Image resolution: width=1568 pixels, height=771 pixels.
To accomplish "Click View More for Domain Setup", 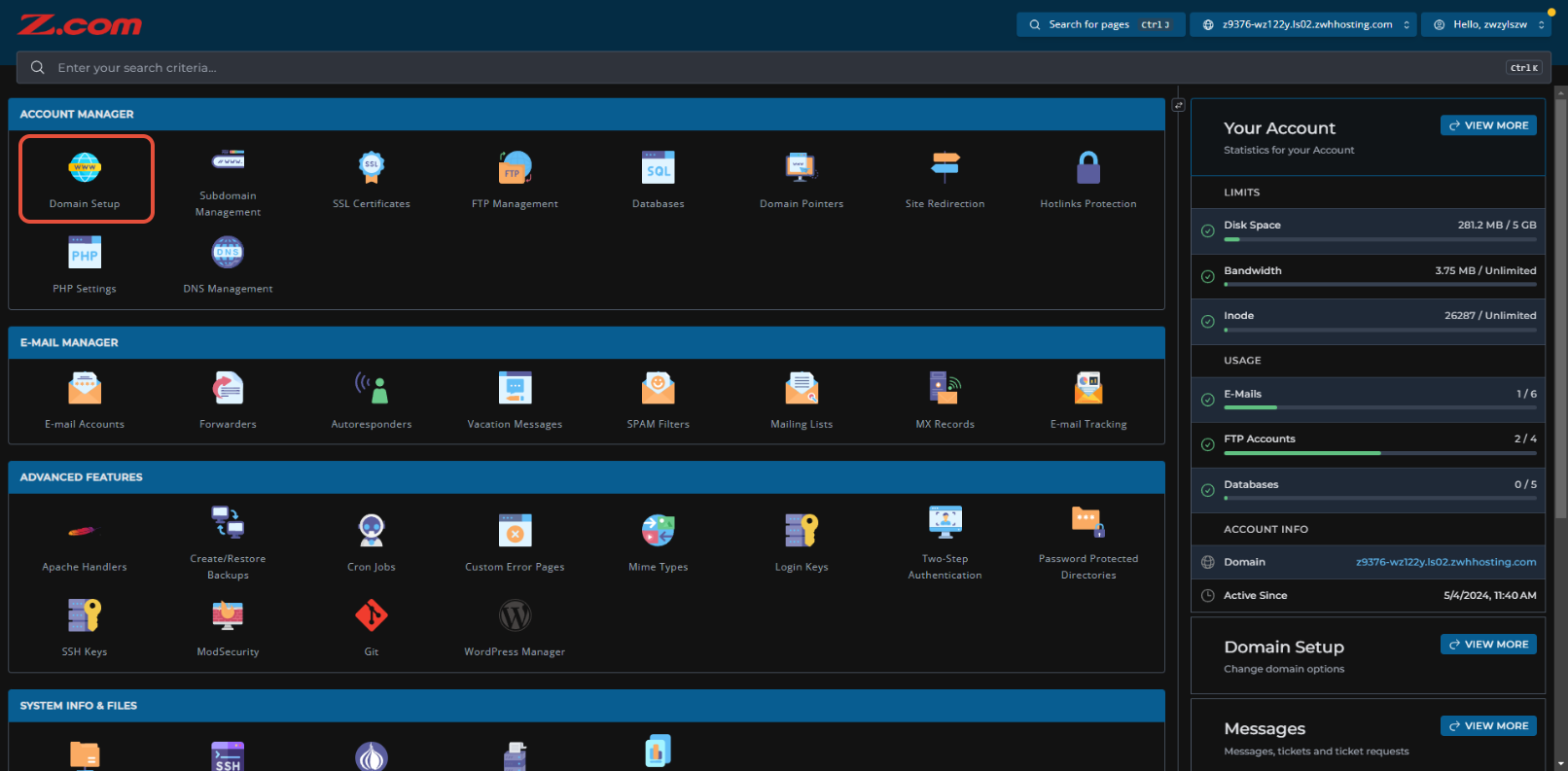I will [1488, 645].
